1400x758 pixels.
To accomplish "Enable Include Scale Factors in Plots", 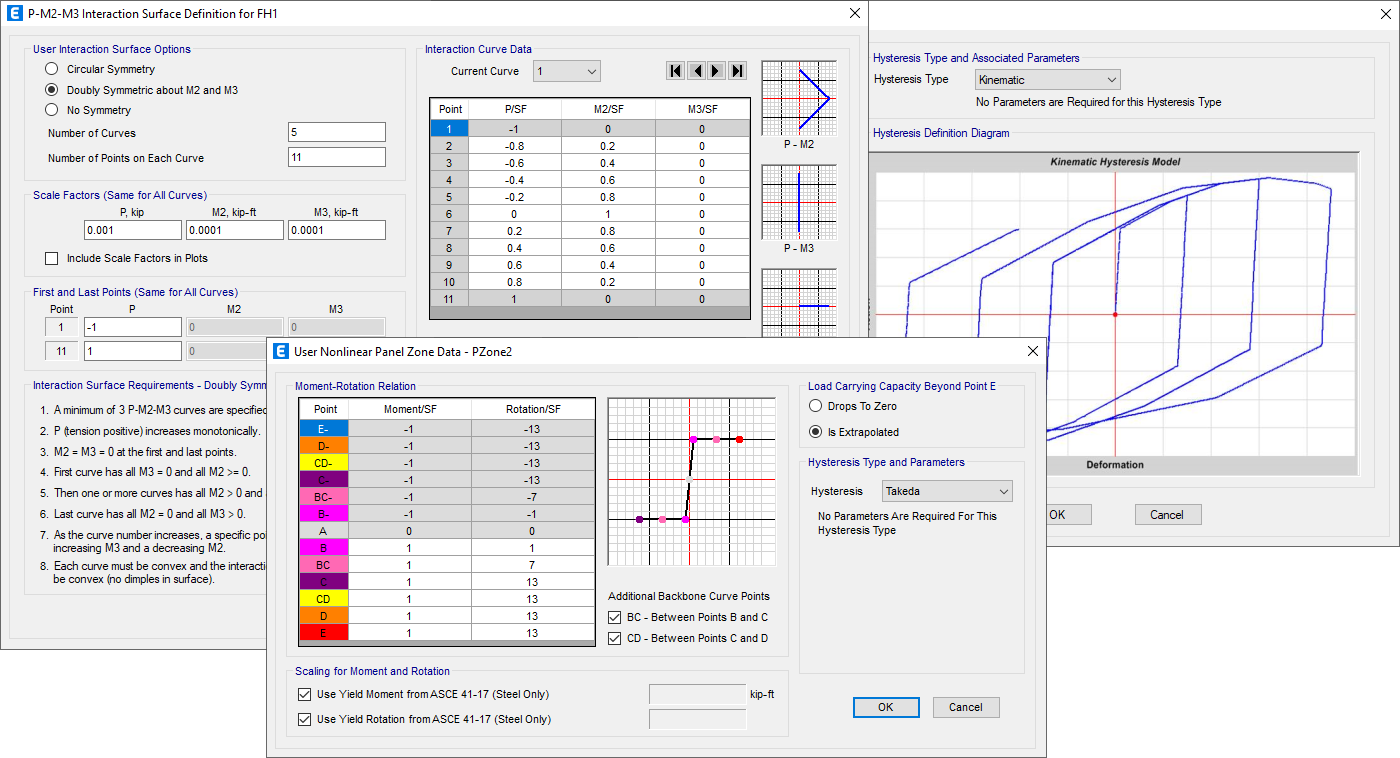I will 52,259.
